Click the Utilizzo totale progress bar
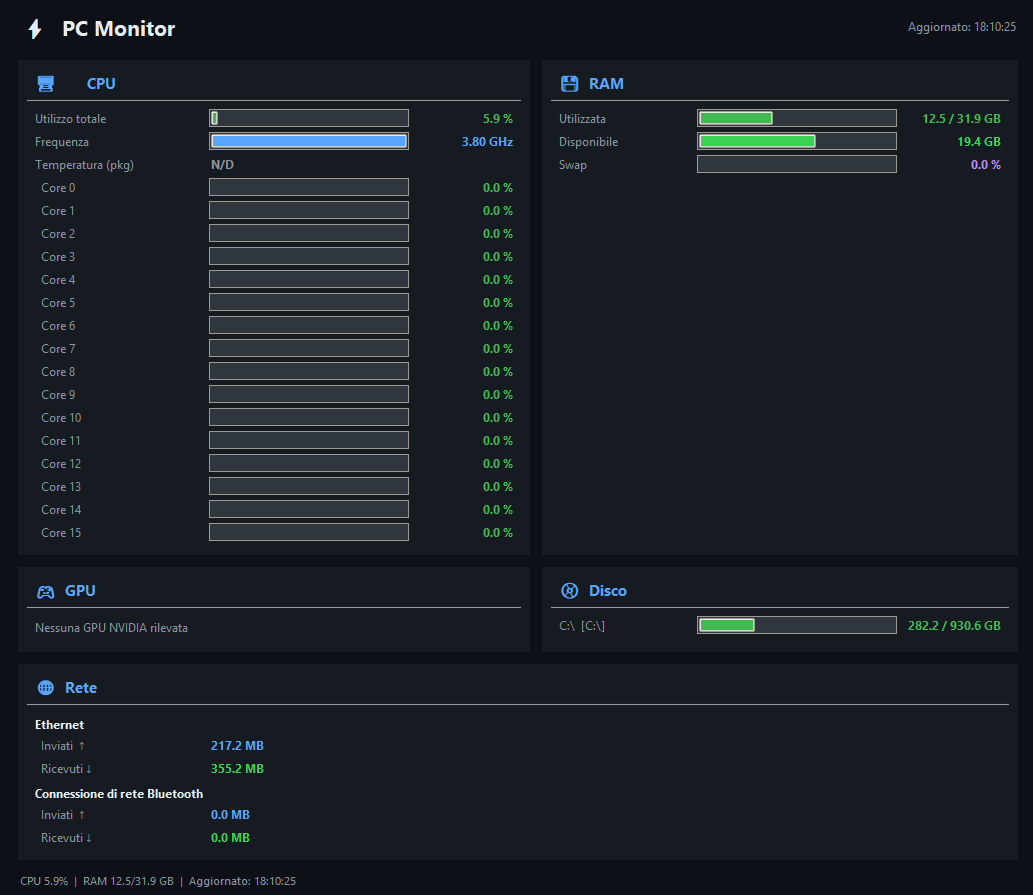 click(309, 119)
